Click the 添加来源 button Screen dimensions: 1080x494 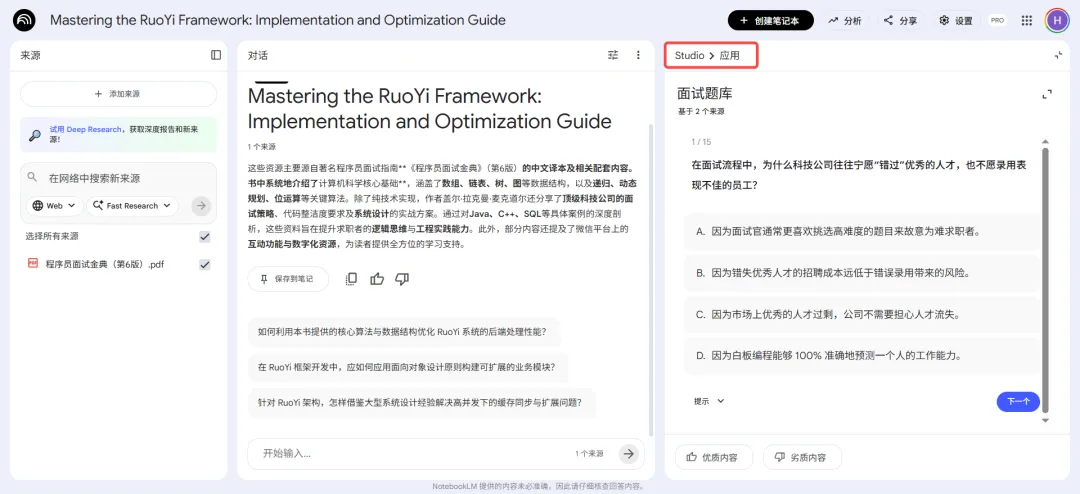[x=118, y=94]
